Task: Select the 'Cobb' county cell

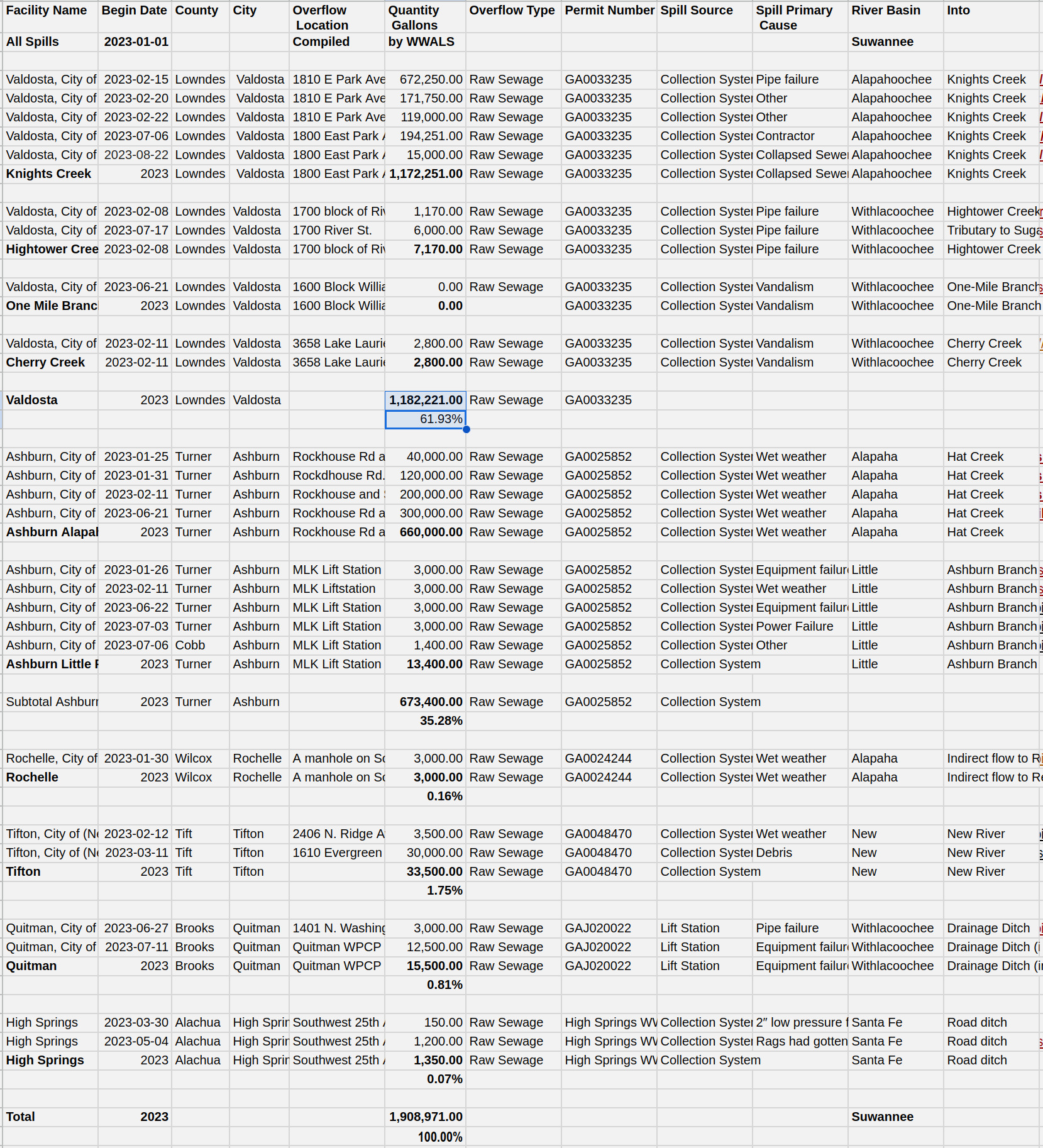Action: click(x=201, y=646)
